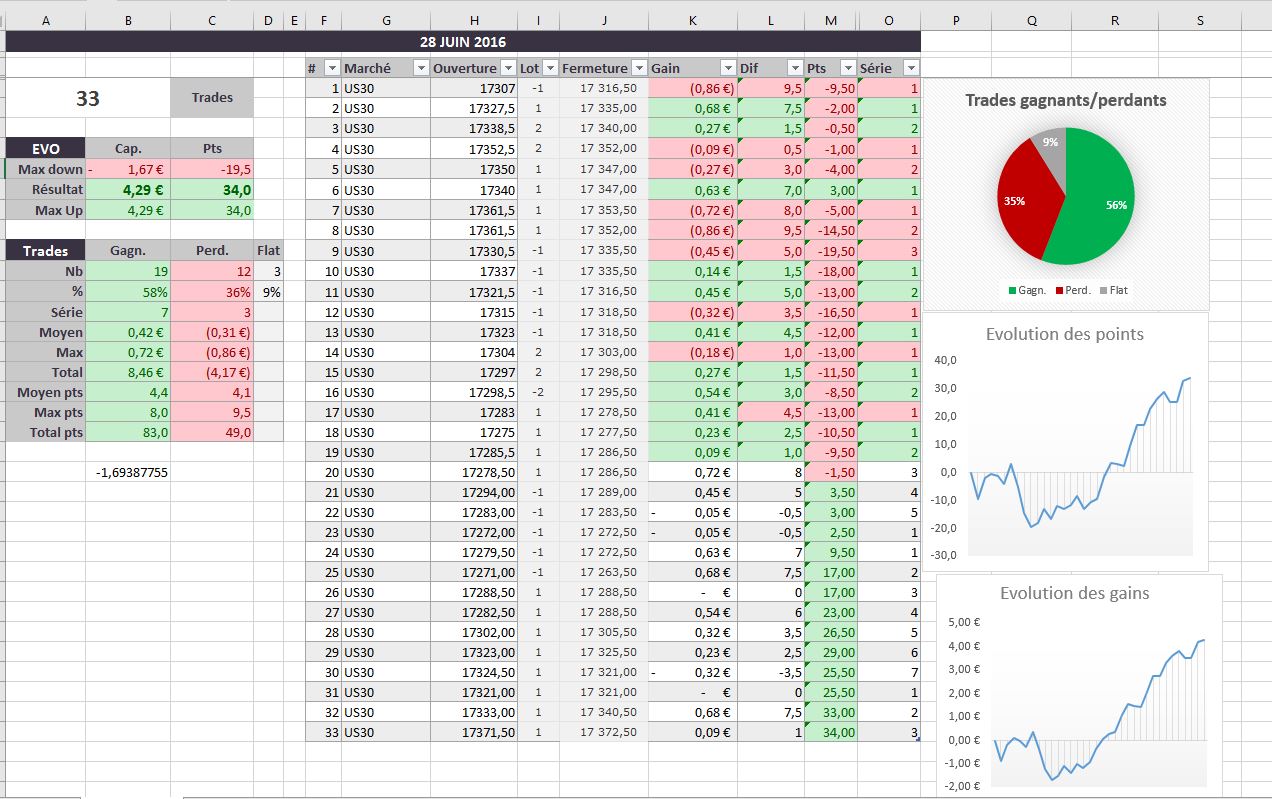The image size is (1272, 799).
Task: Expand the Ouverture column filter arrow
Action: click(x=507, y=68)
